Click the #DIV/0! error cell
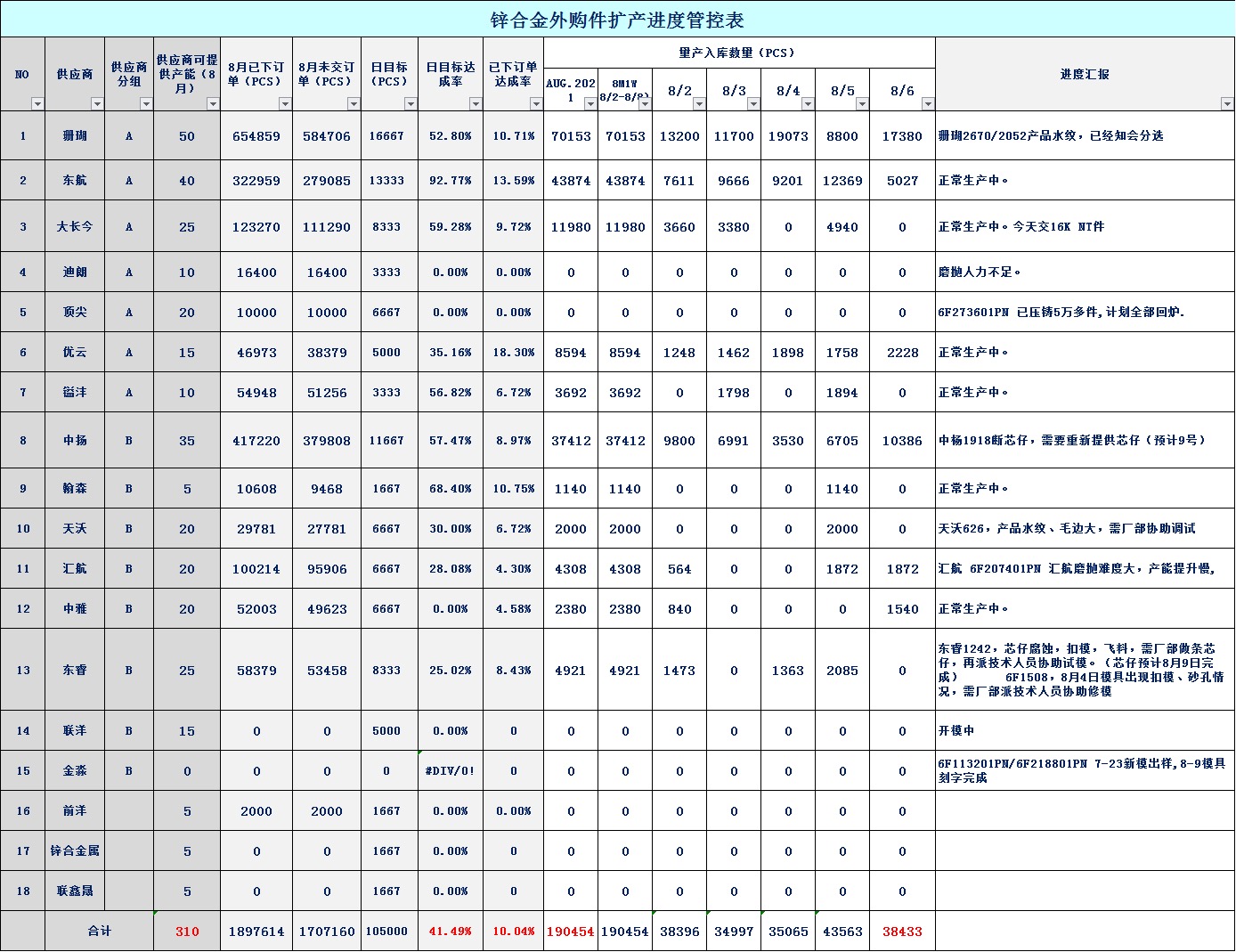This screenshot has height=952, width=1236. point(451,771)
